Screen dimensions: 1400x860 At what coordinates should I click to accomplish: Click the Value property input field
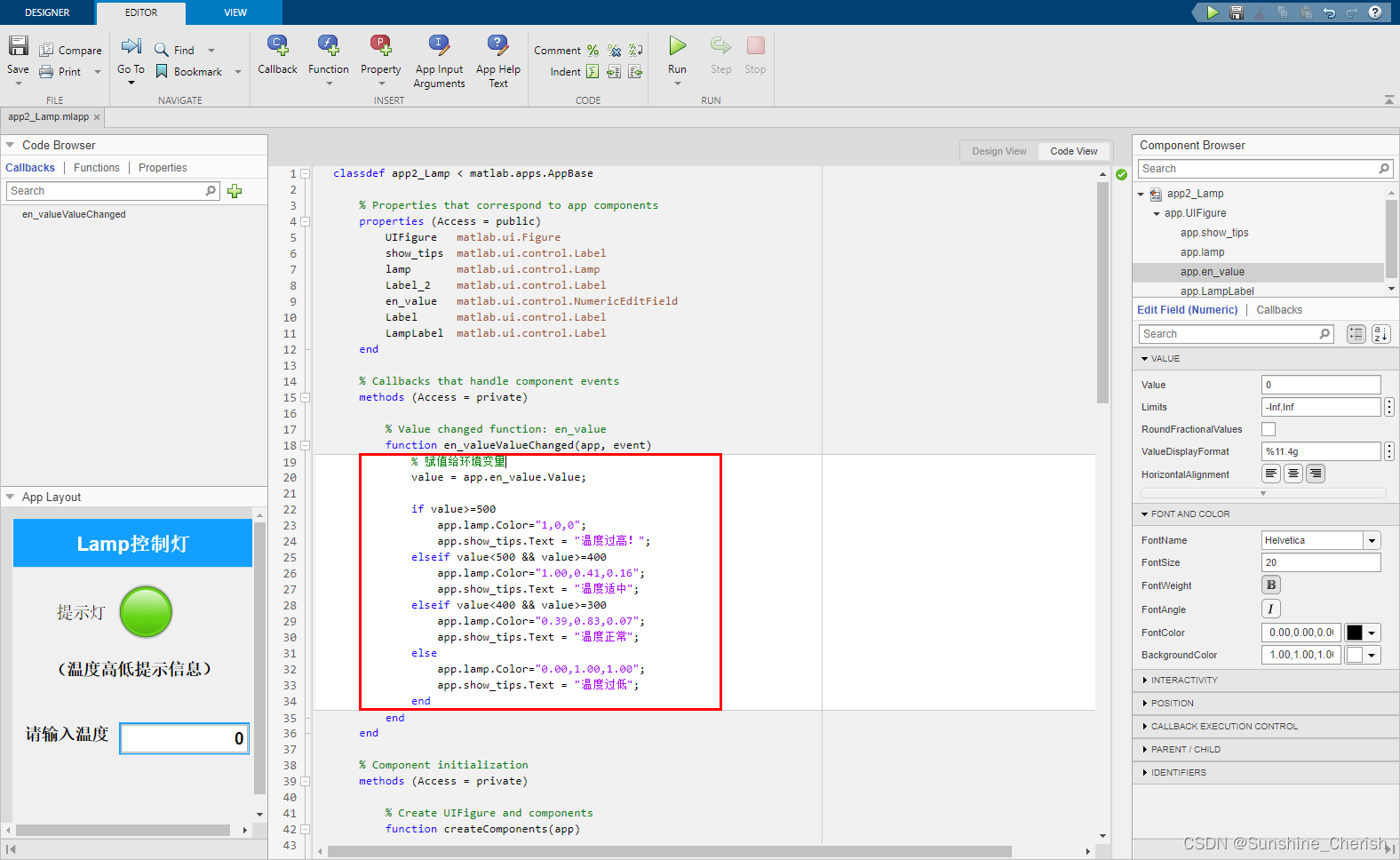[1321, 385]
